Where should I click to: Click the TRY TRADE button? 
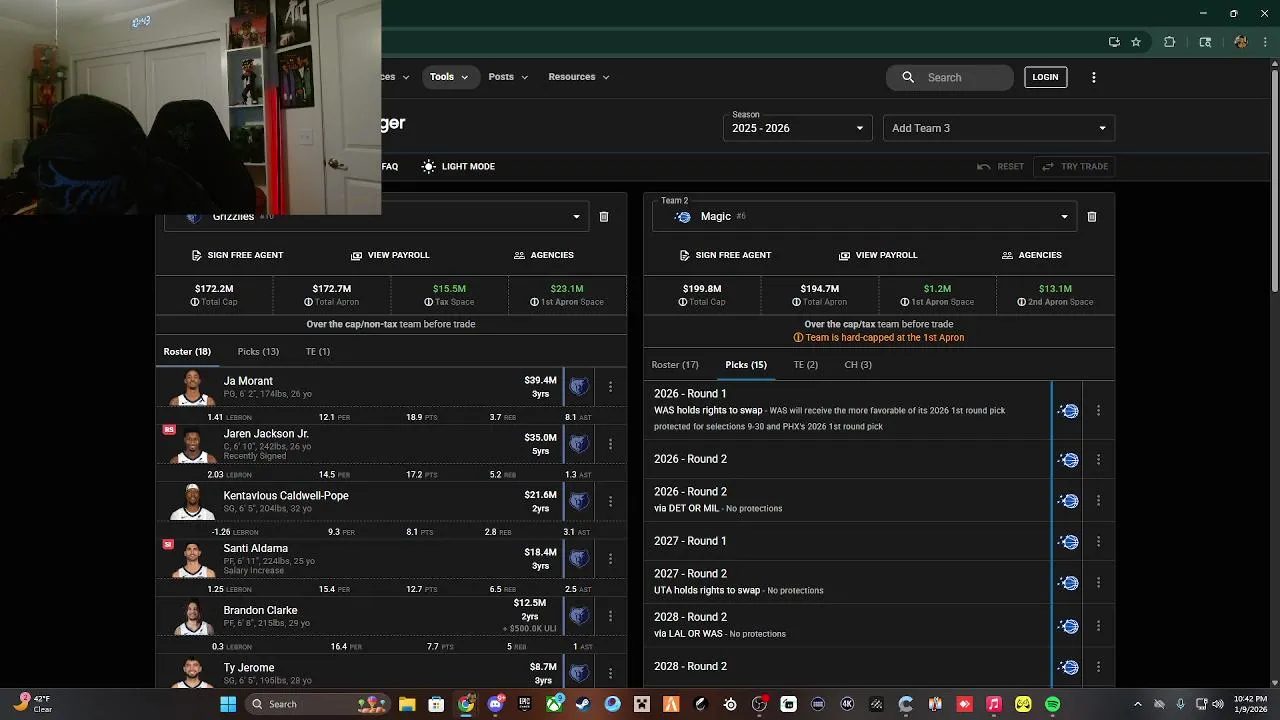(1075, 166)
